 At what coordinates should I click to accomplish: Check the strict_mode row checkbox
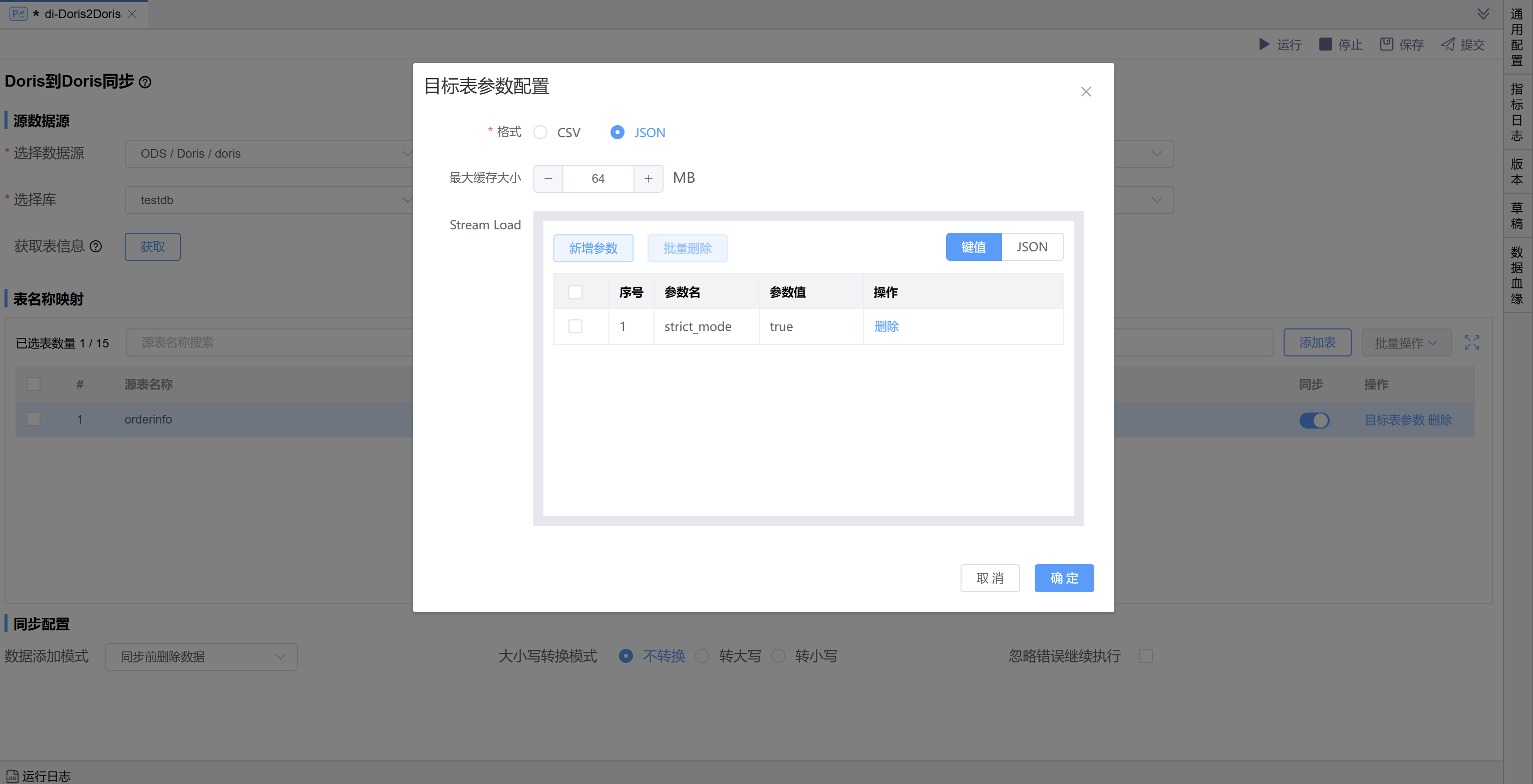(575, 326)
